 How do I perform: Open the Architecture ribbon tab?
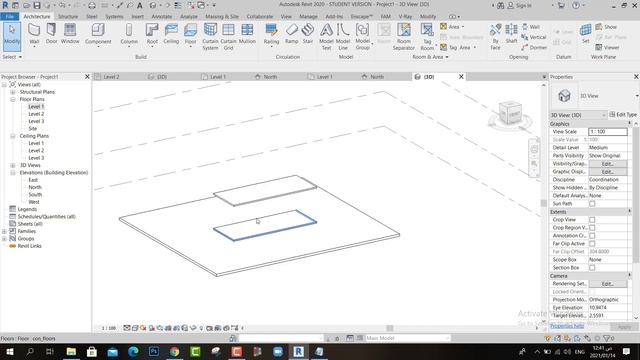coord(37,16)
